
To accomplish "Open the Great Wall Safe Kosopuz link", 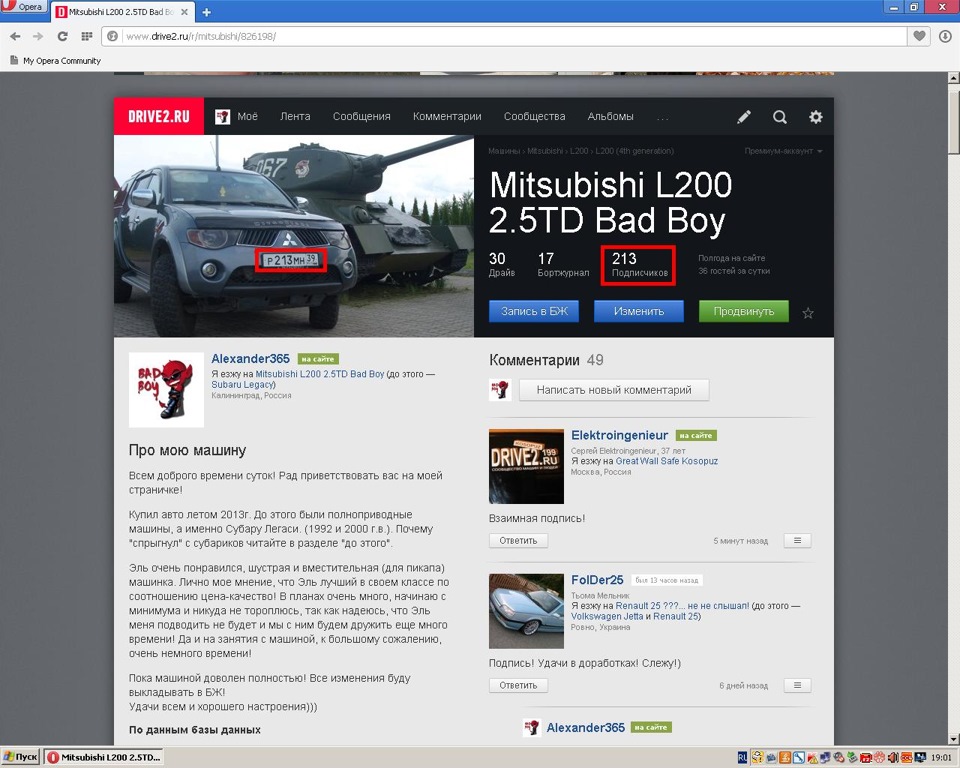I will pyautogui.click(x=667, y=461).
